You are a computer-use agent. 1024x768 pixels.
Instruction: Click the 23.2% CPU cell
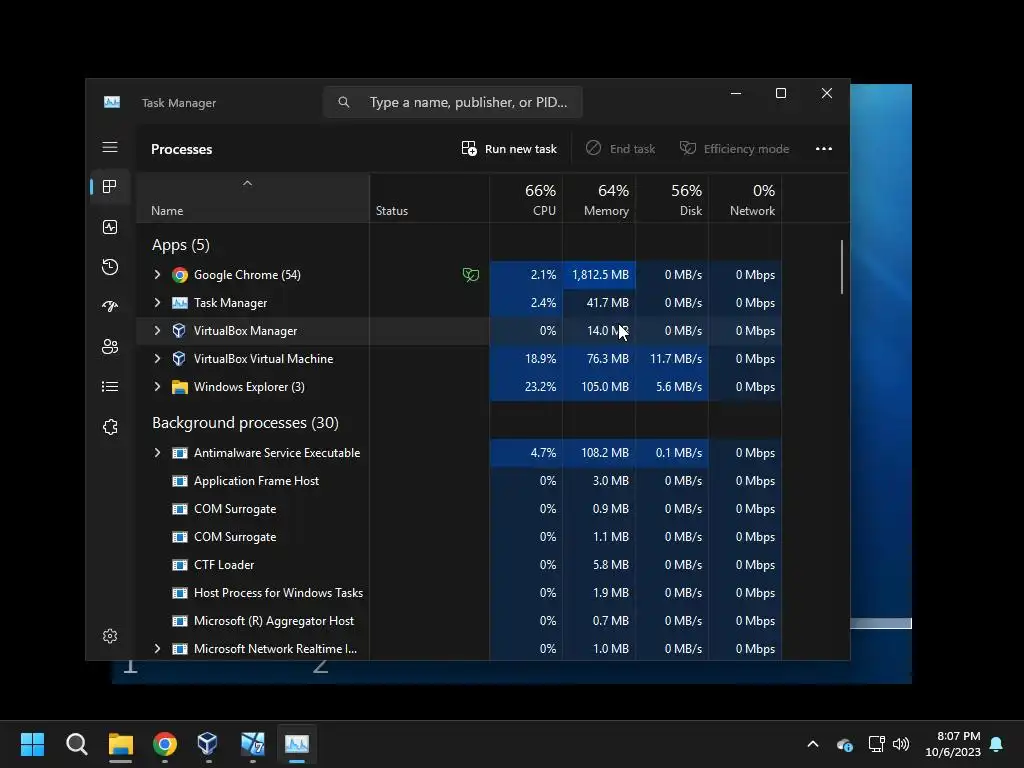click(x=526, y=387)
